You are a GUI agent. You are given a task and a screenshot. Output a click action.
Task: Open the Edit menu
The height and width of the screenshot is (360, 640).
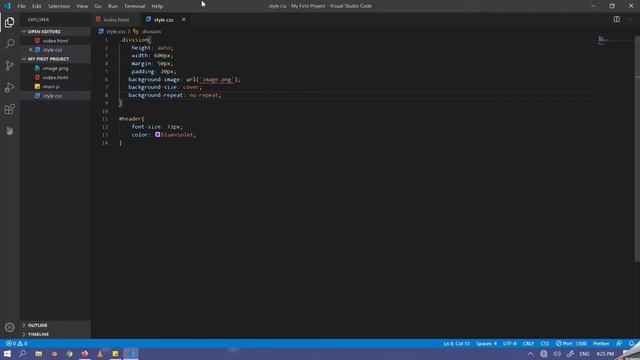tap(37, 6)
